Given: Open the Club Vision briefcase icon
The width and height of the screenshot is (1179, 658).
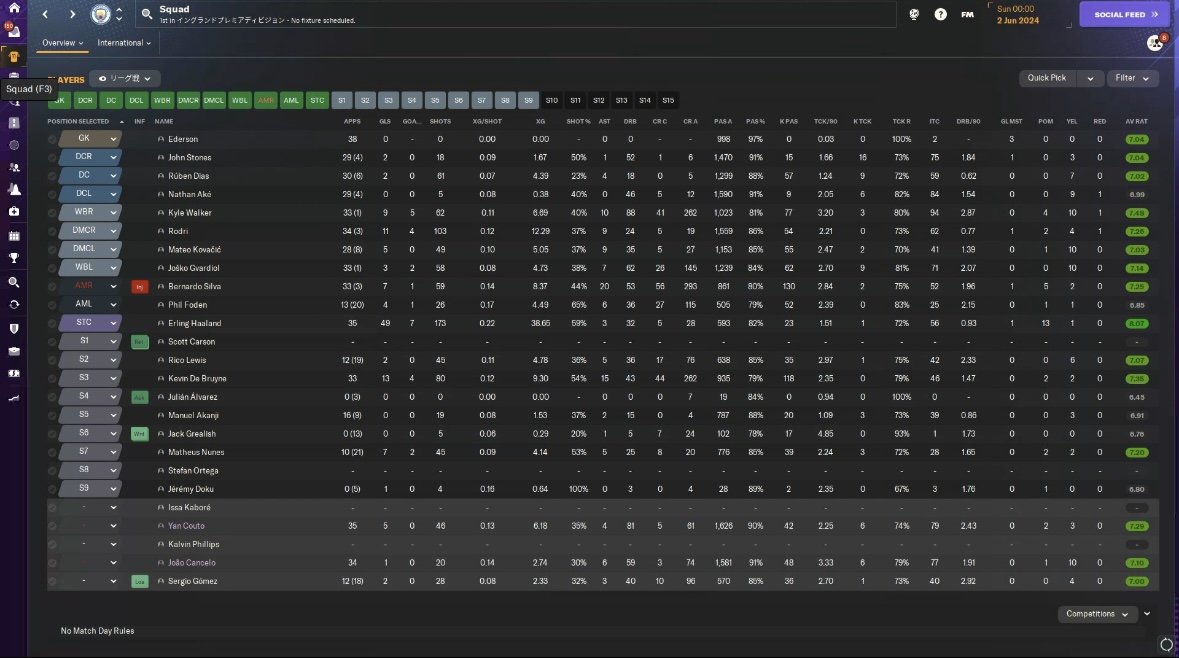Looking at the screenshot, I should [14, 351].
